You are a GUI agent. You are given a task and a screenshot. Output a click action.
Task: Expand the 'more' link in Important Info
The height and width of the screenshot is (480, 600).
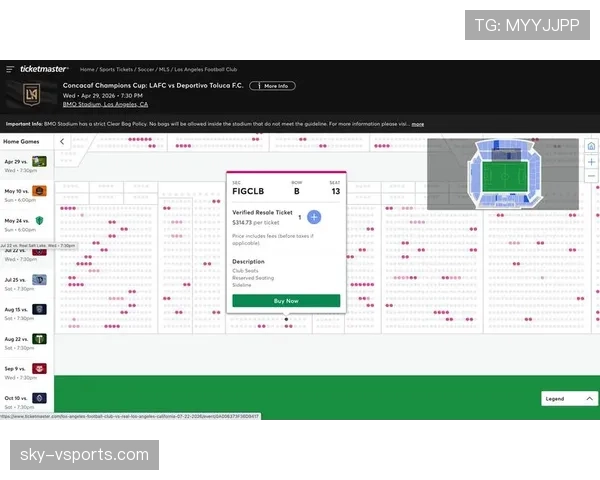pos(417,124)
